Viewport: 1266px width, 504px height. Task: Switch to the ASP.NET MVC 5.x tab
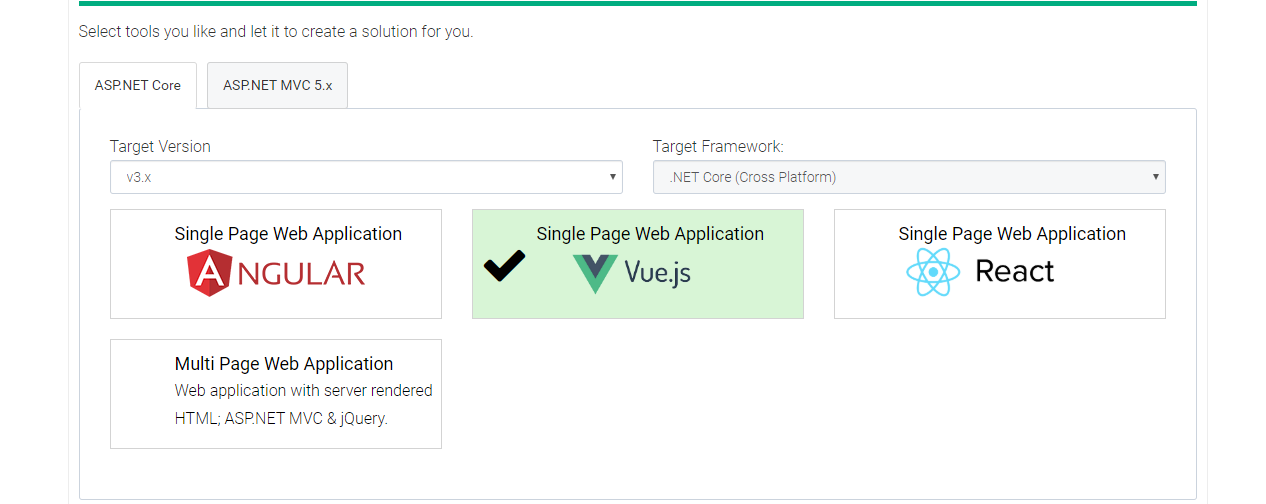click(x=277, y=85)
